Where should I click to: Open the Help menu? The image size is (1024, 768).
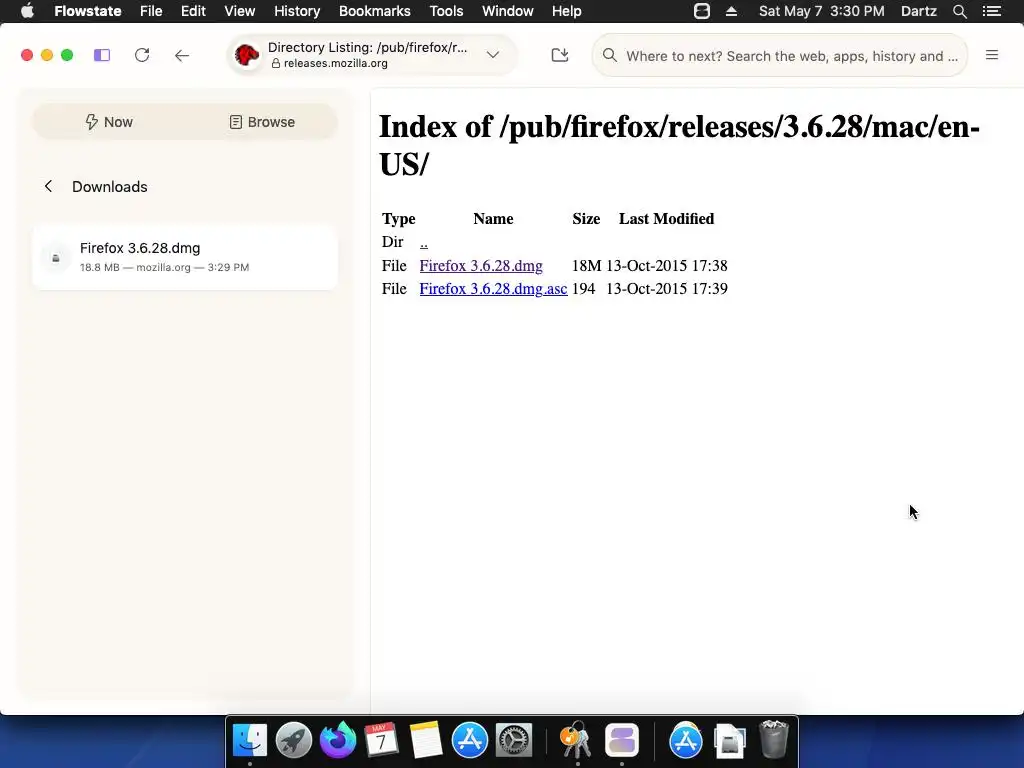[566, 11]
